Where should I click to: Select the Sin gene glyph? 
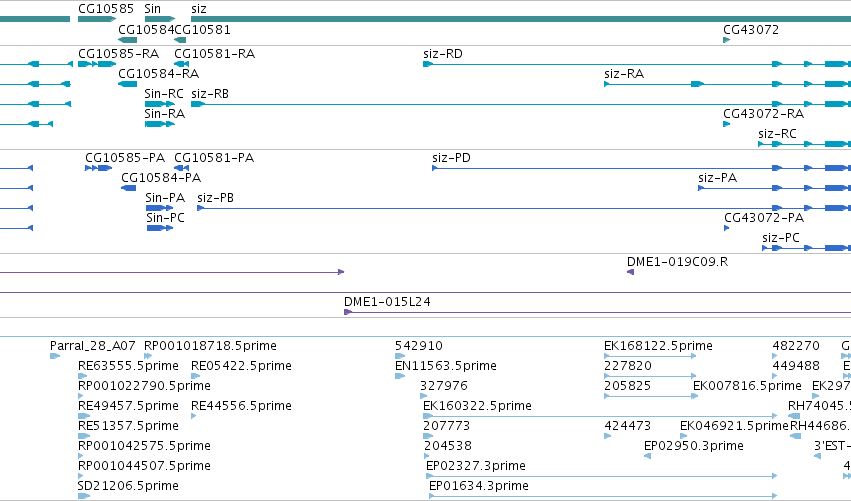click(x=160, y=19)
